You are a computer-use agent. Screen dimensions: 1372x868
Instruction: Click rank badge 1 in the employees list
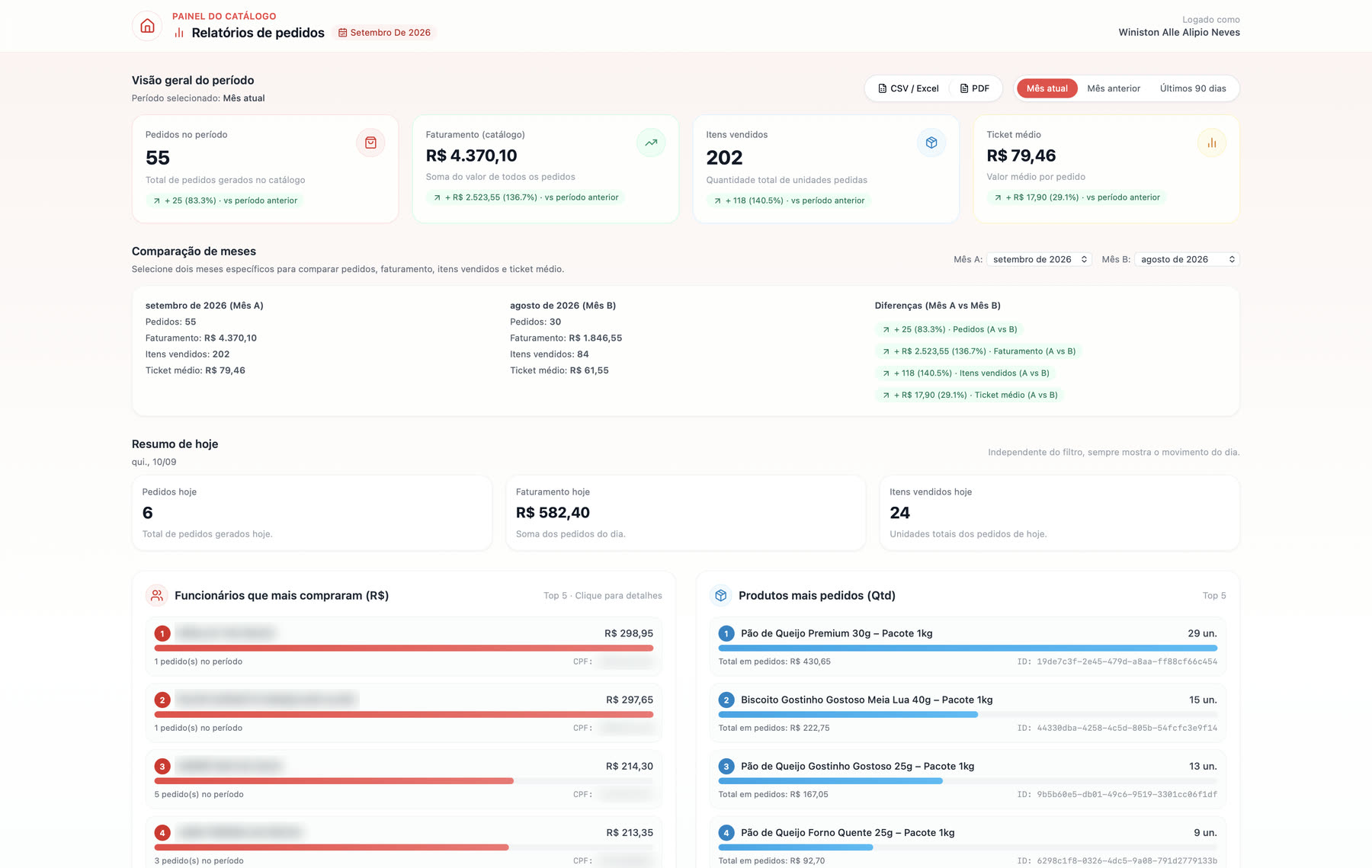(162, 633)
